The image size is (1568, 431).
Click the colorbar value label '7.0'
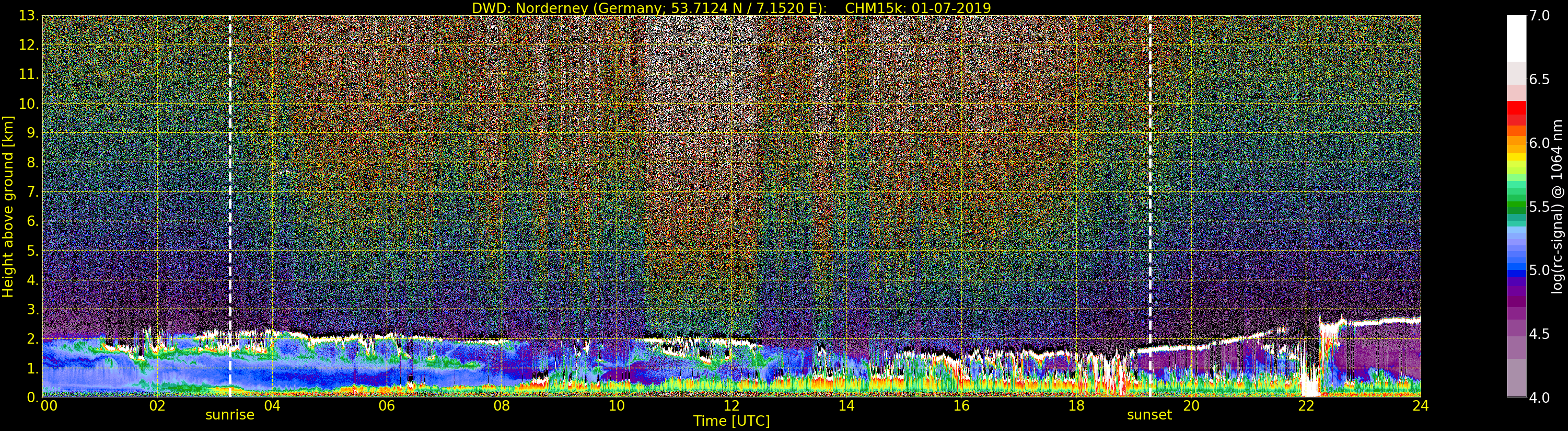click(1539, 16)
